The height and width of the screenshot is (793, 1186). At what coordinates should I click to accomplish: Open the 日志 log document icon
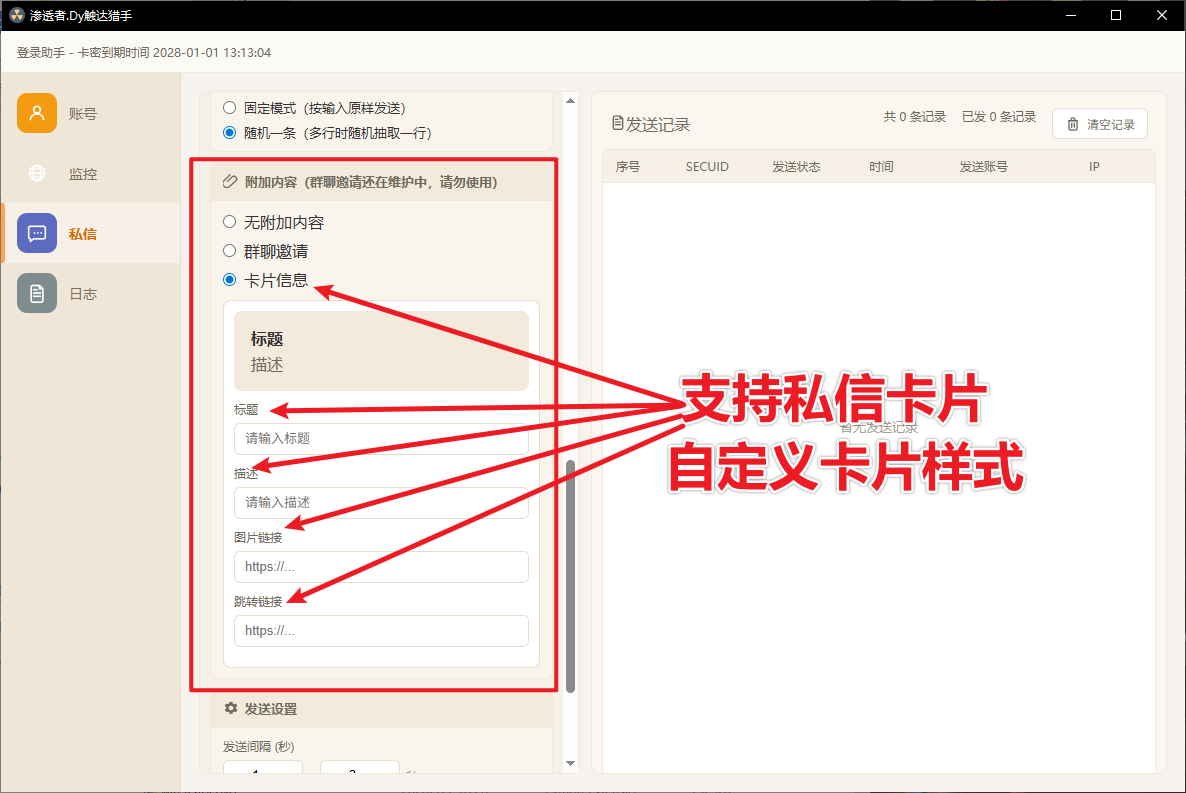pyautogui.click(x=37, y=293)
